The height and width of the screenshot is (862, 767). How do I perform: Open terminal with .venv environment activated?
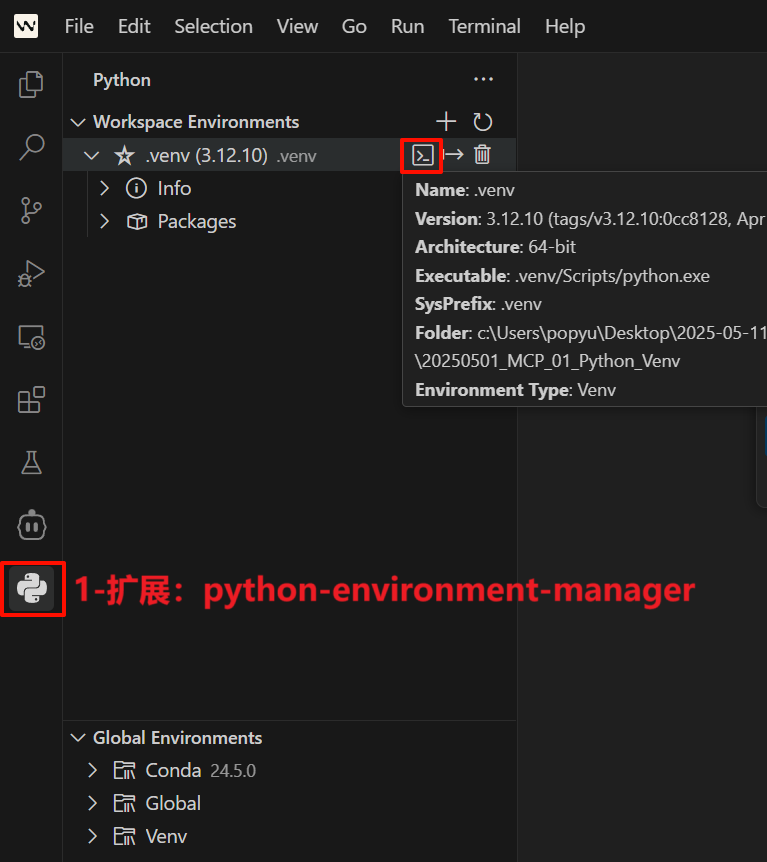pos(423,156)
